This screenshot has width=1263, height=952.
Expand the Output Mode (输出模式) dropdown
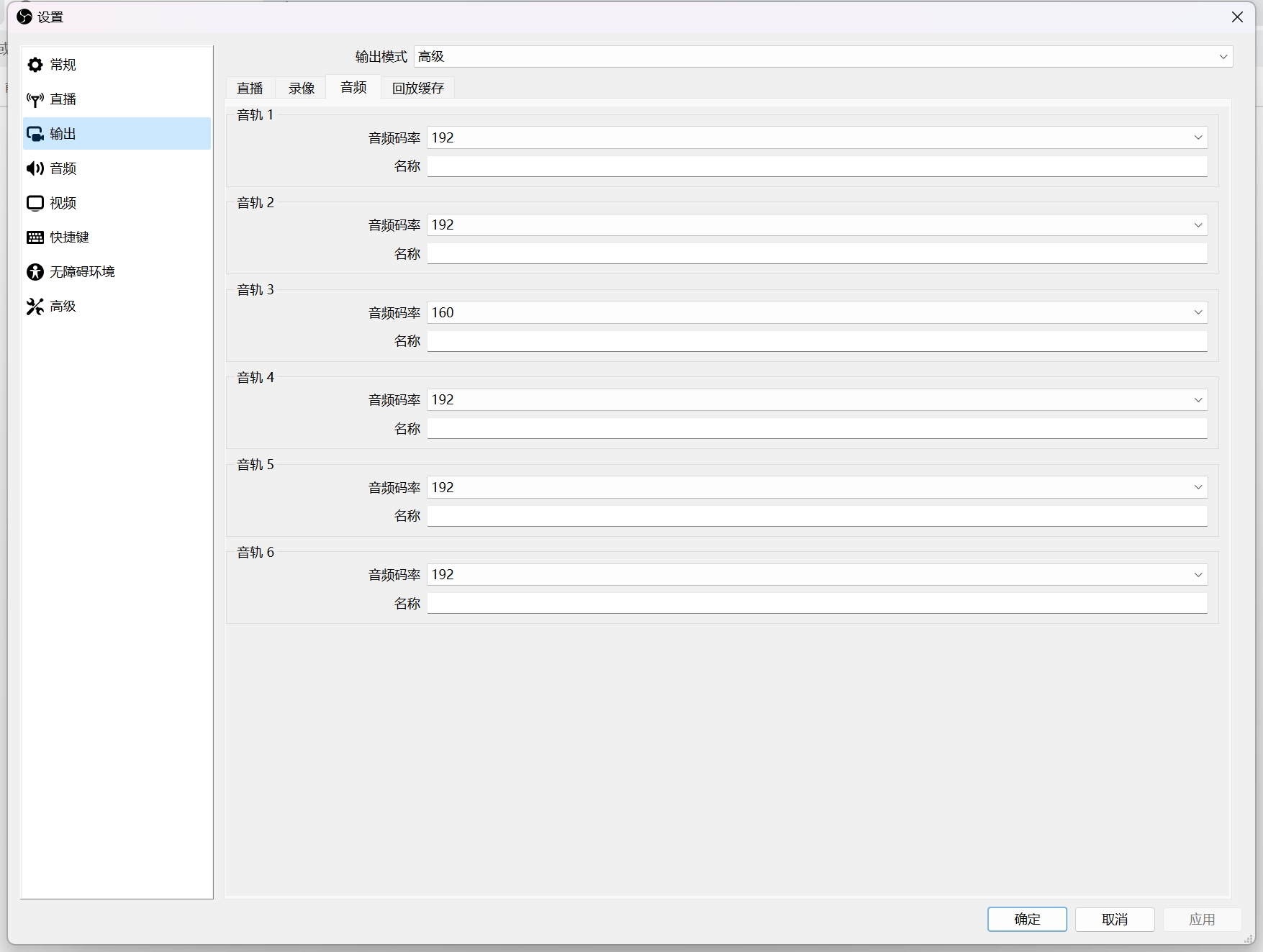click(823, 57)
